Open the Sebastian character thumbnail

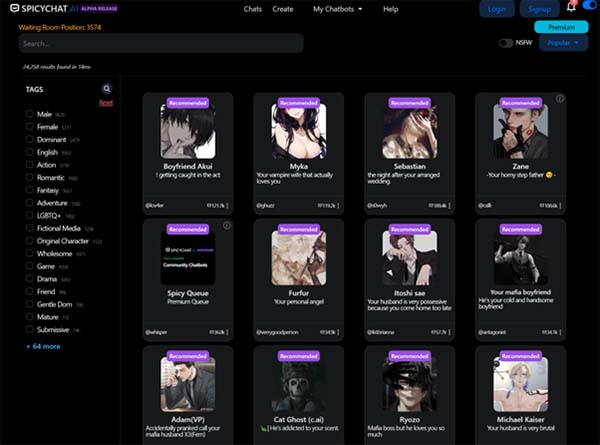pyautogui.click(x=410, y=131)
